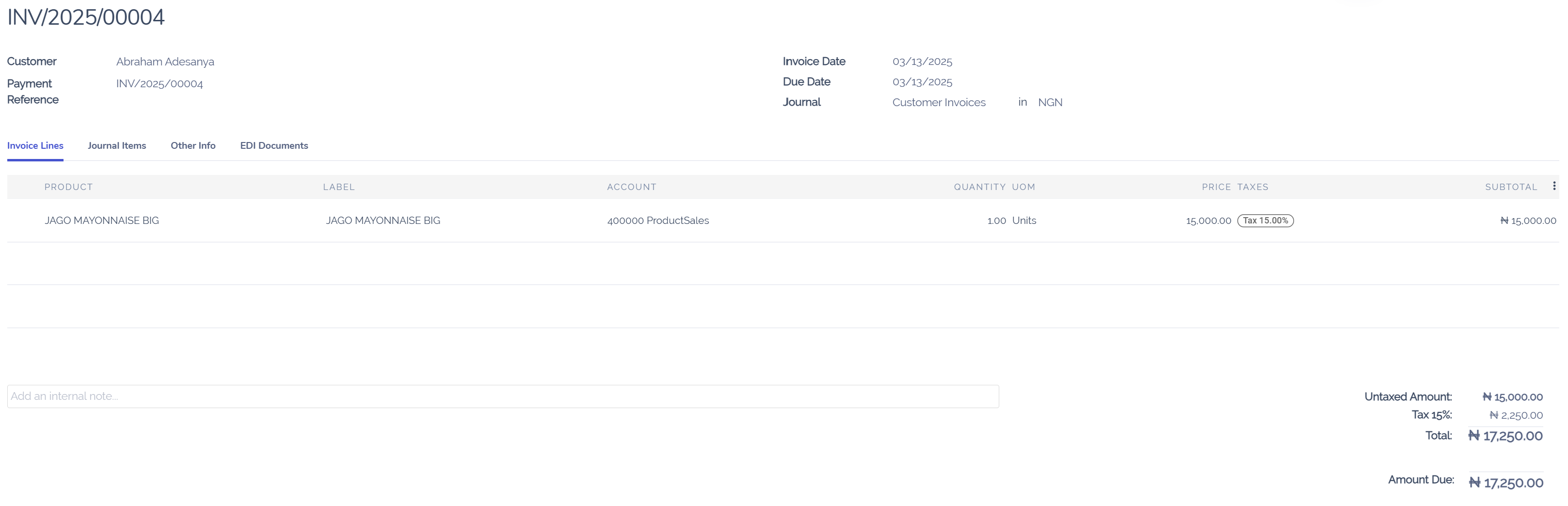View the EDI Documents tab
This screenshot has width=1568, height=506.
tap(274, 145)
